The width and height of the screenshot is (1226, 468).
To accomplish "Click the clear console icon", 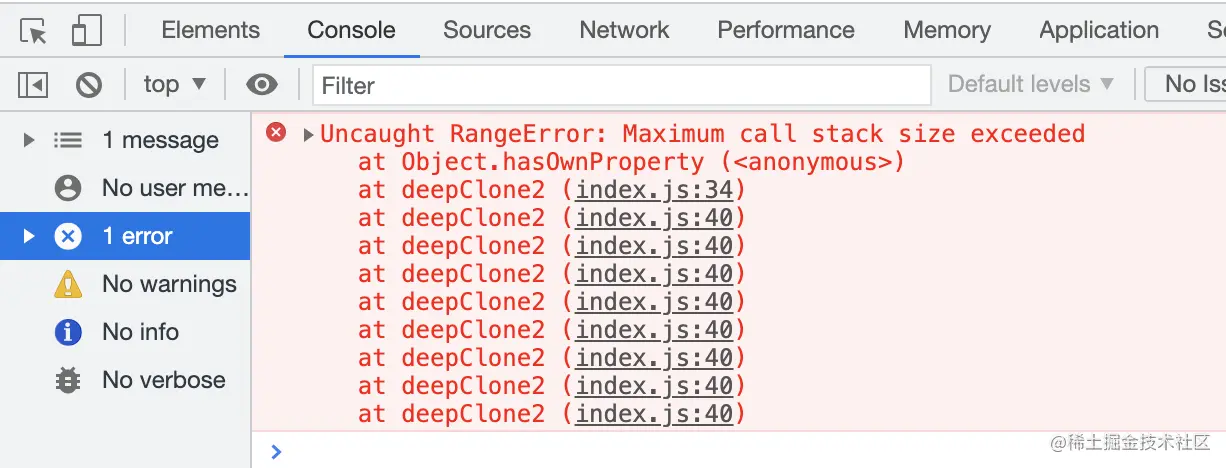I will pos(89,85).
